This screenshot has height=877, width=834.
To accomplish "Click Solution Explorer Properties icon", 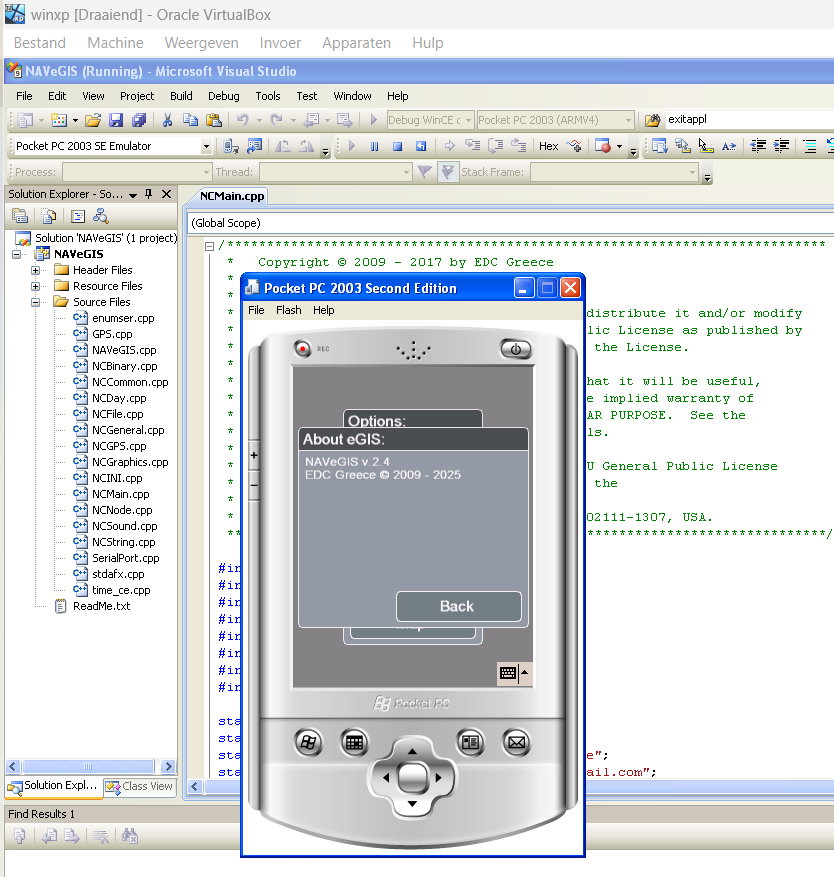I will click(x=20, y=216).
